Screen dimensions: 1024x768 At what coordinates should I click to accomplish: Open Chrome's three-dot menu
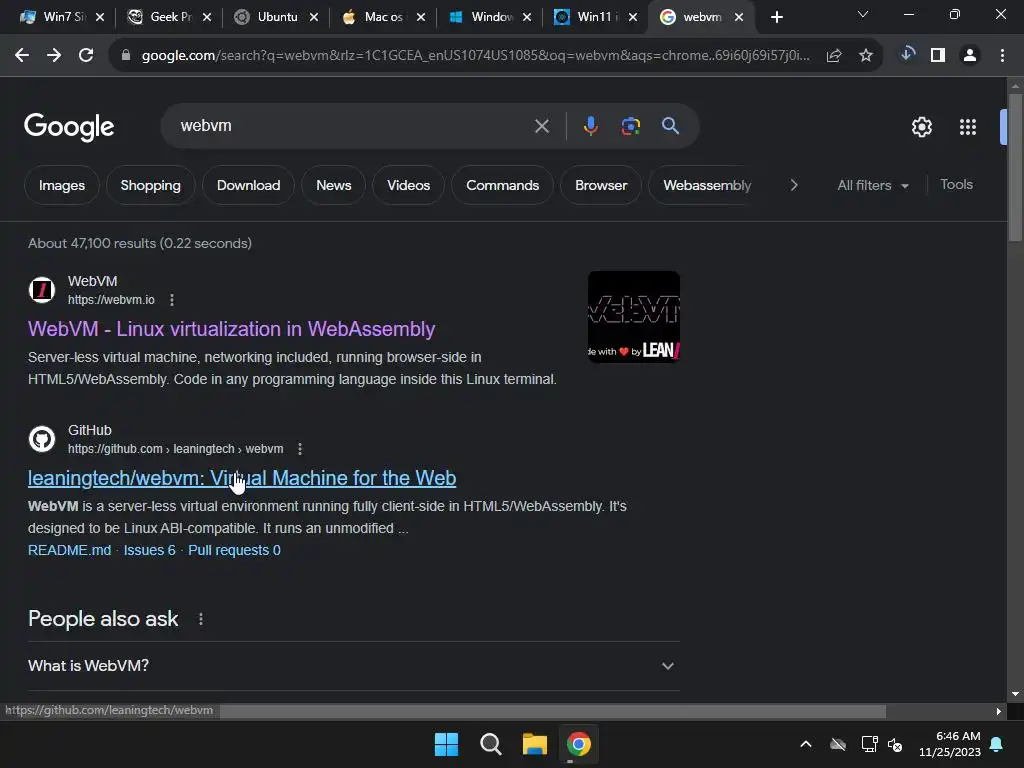(x=1002, y=56)
